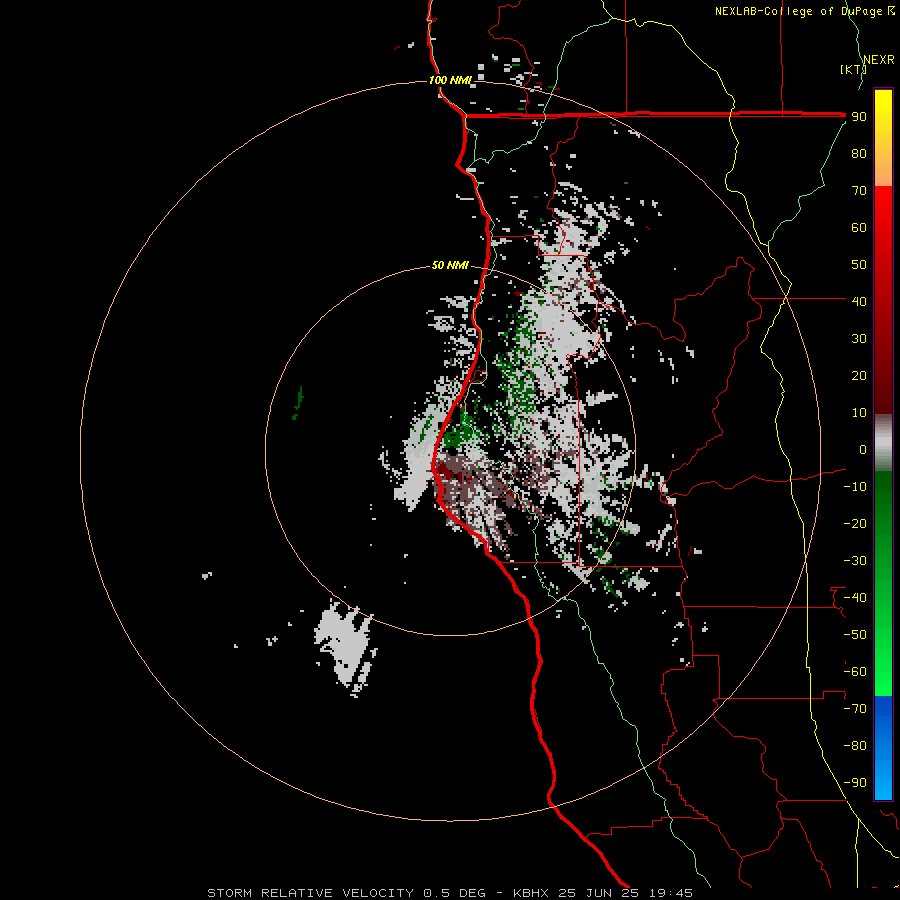Click the -70 value on the velocity scale
Screen dimensions: 900x900
855,709
